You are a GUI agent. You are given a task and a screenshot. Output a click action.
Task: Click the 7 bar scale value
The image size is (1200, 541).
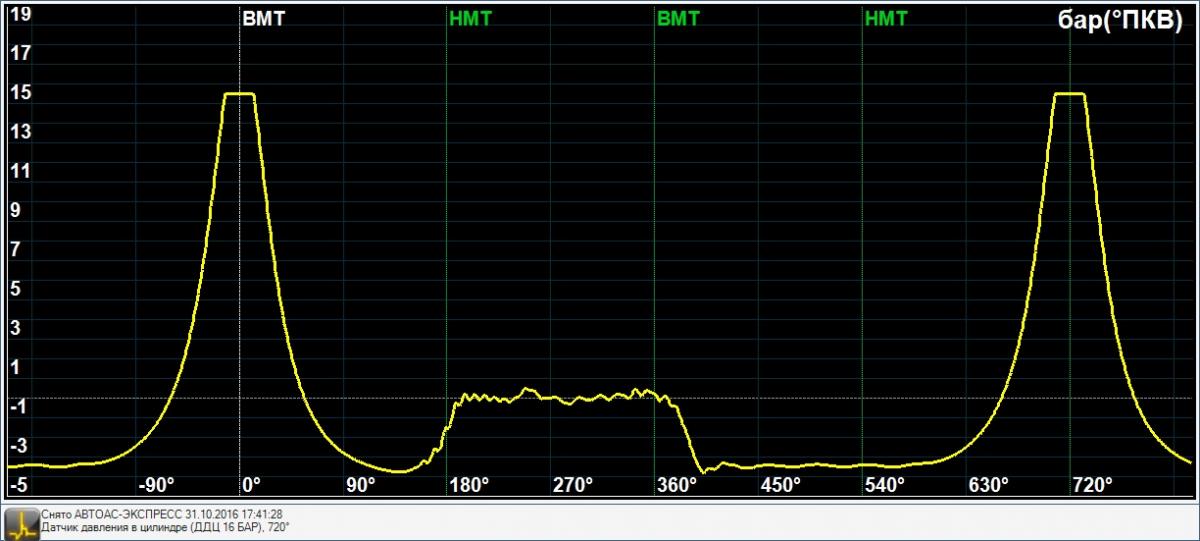click(x=15, y=249)
